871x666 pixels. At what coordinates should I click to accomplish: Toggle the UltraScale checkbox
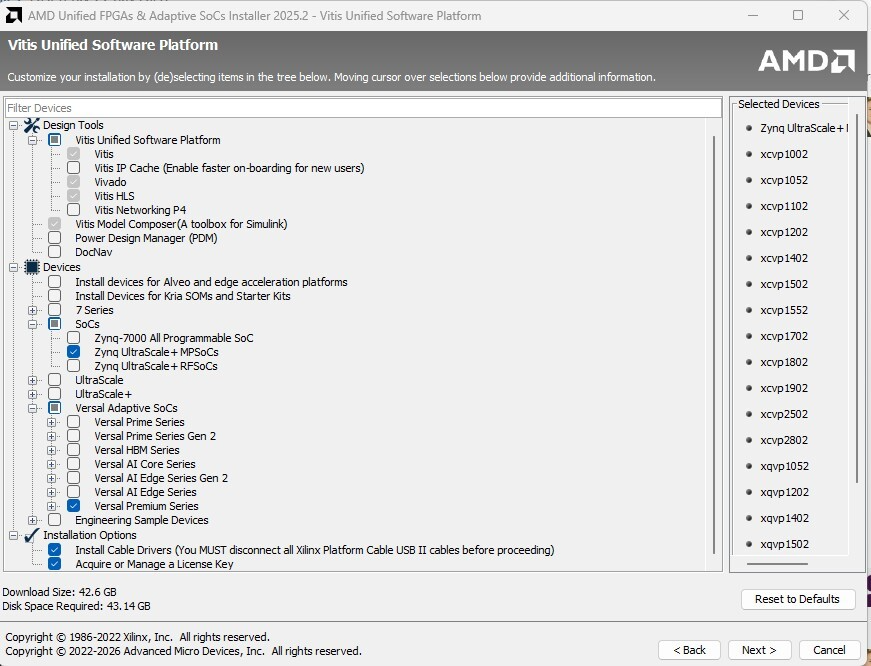(54, 380)
